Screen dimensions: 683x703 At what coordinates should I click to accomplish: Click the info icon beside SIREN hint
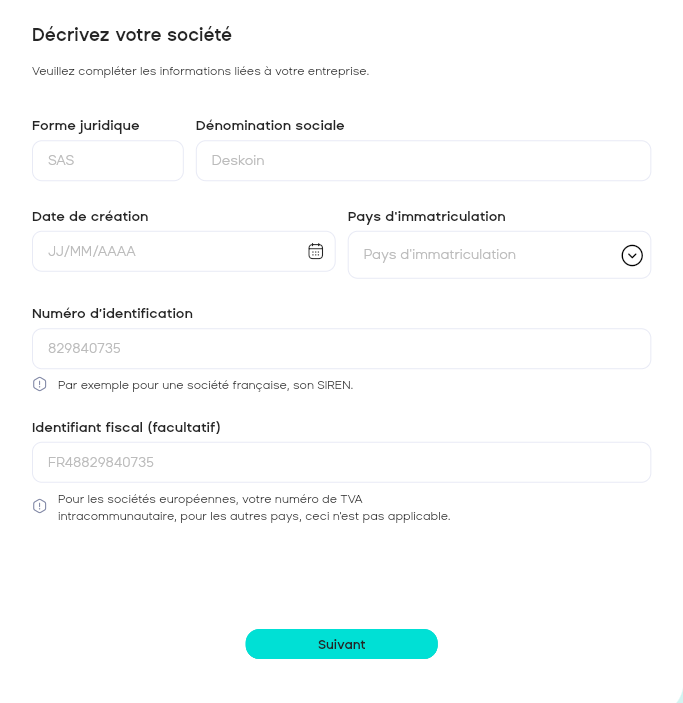tap(40, 384)
